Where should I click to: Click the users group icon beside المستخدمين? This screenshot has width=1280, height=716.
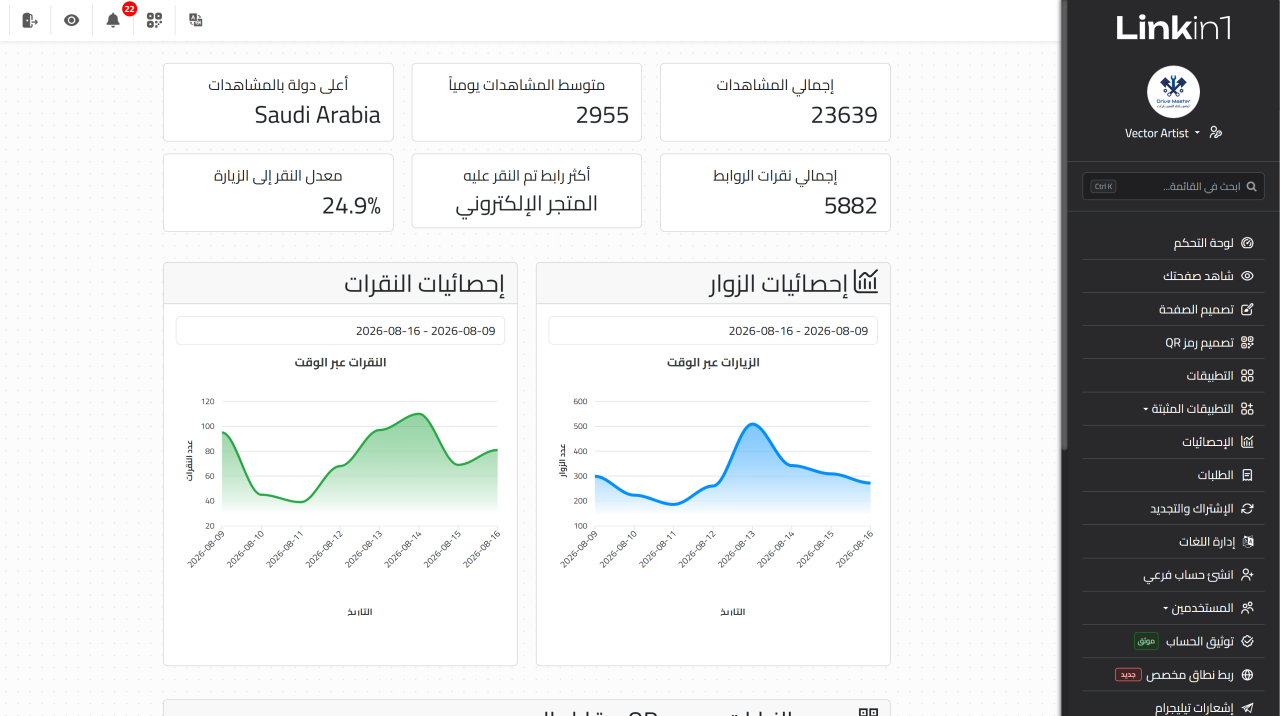(x=1247, y=608)
